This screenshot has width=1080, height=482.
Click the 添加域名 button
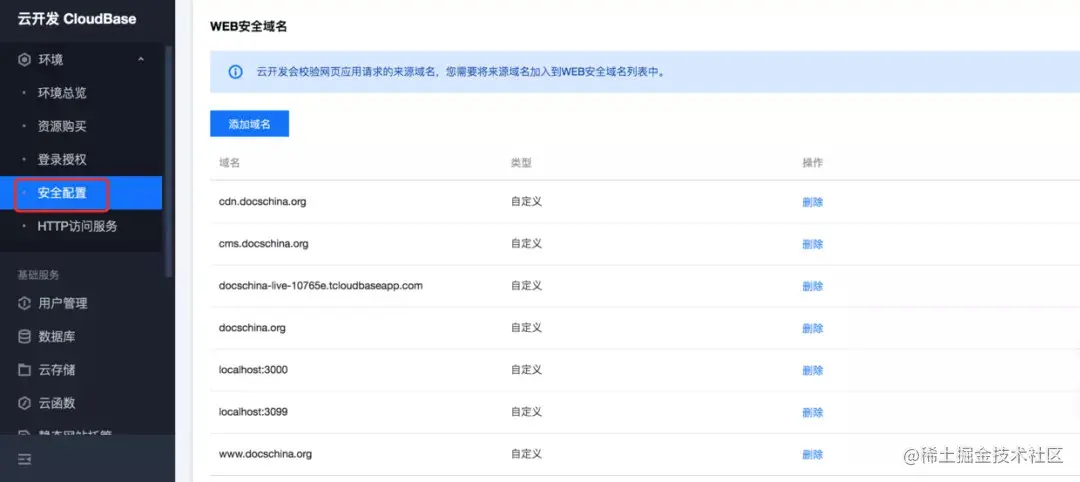249,124
